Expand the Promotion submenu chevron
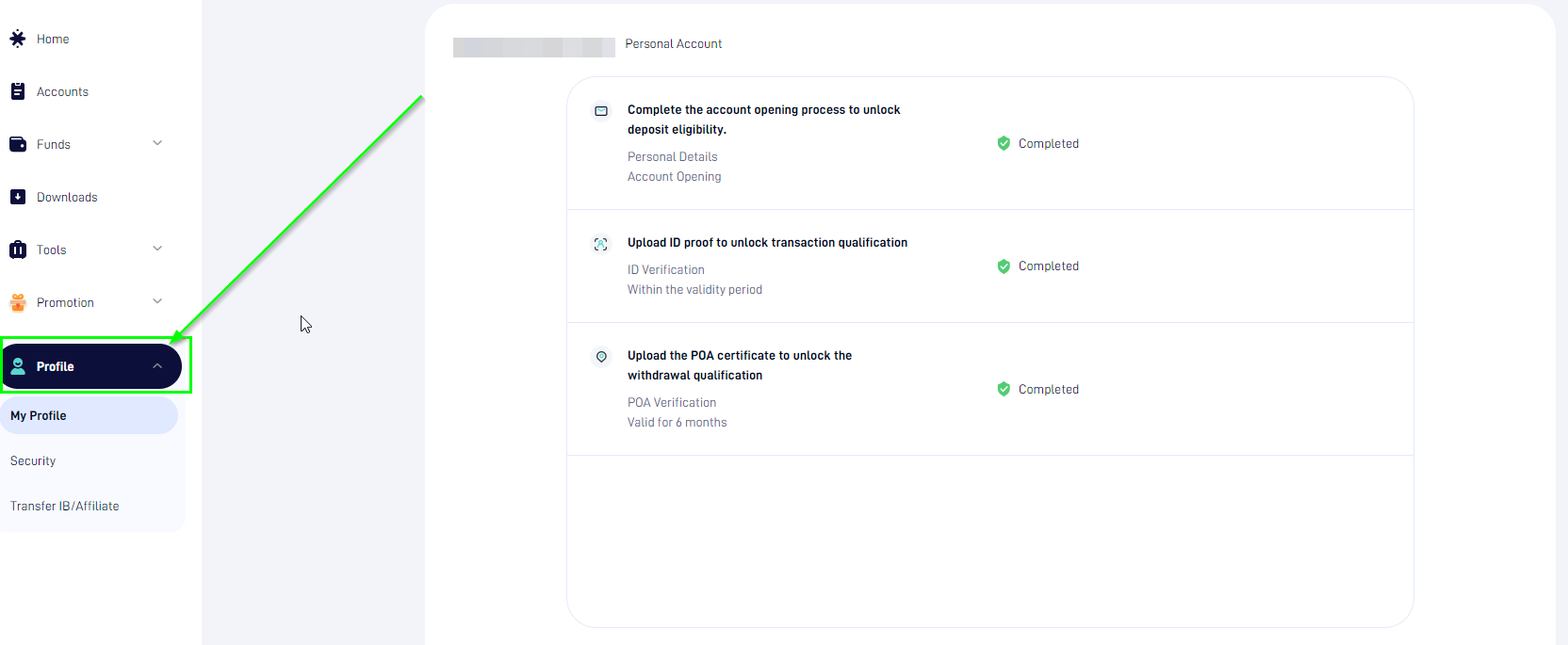 coord(157,301)
